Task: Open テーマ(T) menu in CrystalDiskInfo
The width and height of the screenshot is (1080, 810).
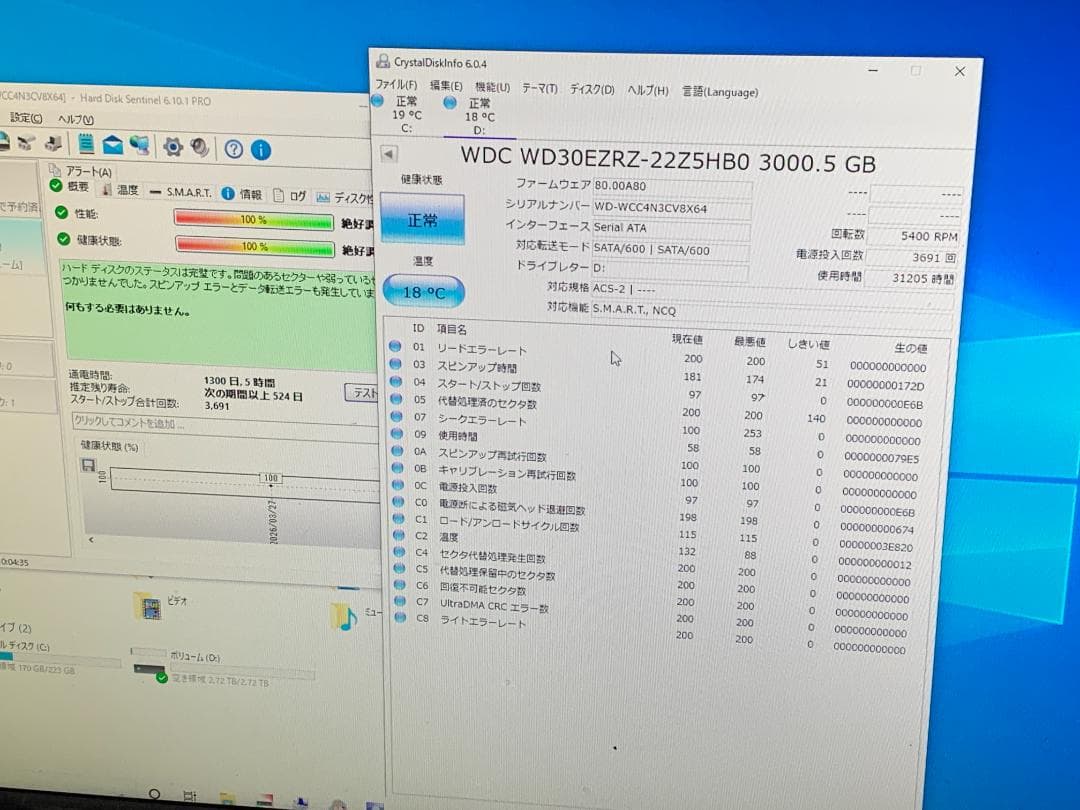Action: point(539,88)
